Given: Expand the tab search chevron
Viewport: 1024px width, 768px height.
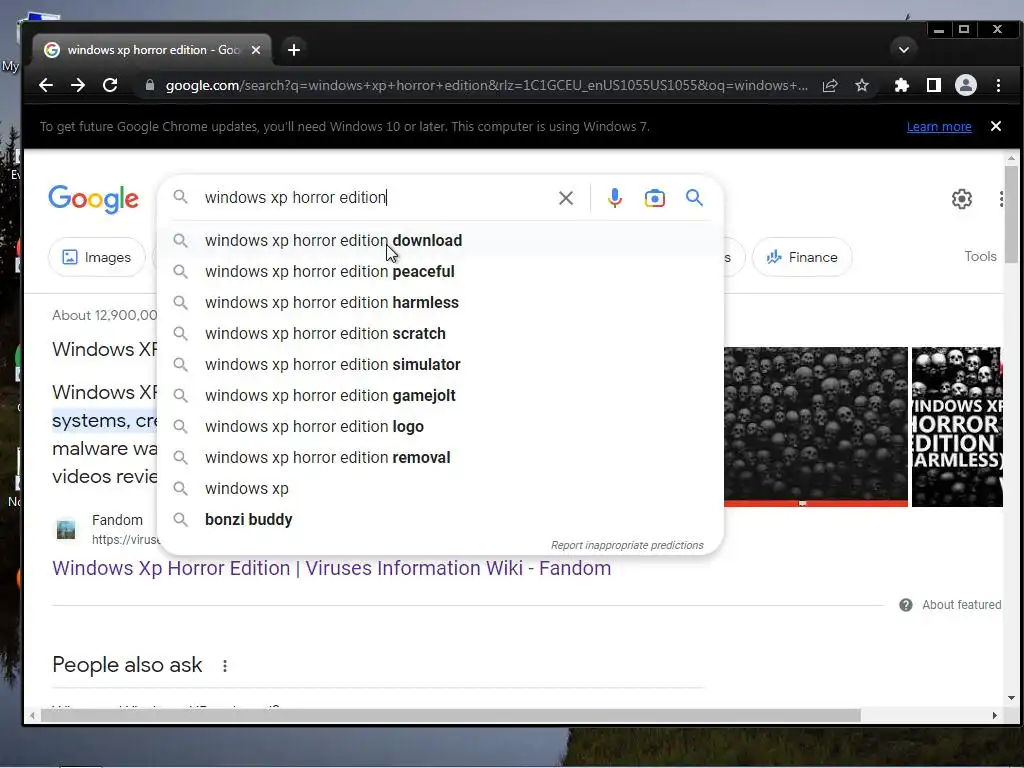Looking at the screenshot, I should pyautogui.click(x=904, y=50).
